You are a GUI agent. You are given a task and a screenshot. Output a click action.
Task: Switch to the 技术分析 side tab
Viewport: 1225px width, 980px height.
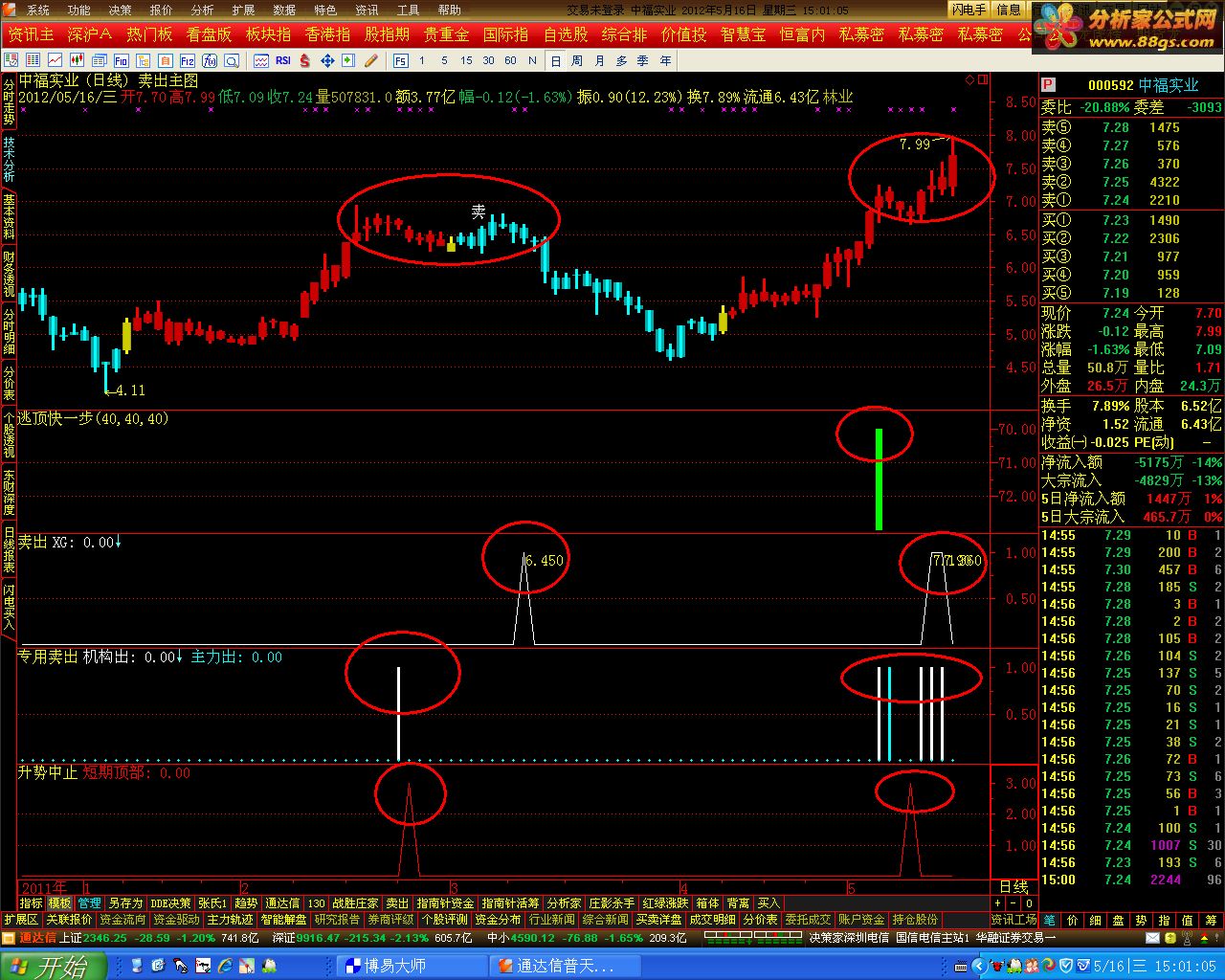pos(9,159)
